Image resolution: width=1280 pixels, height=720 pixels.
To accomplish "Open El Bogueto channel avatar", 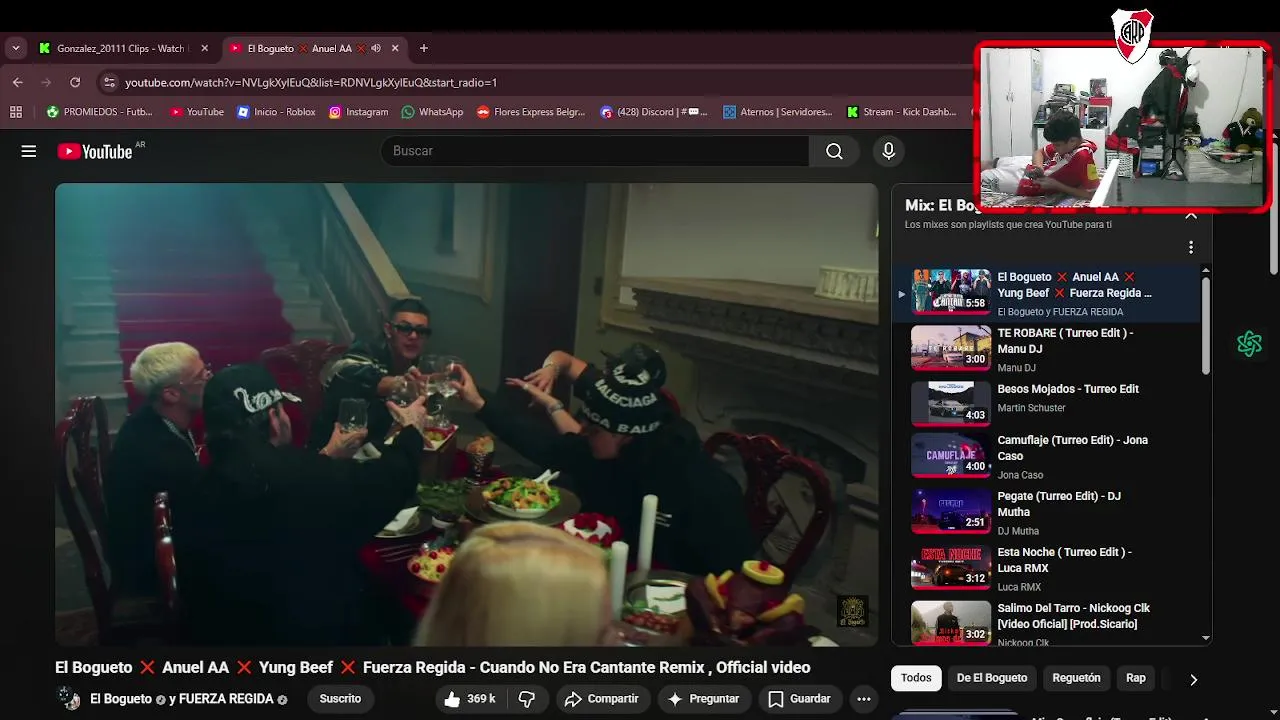I will click(69, 698).
